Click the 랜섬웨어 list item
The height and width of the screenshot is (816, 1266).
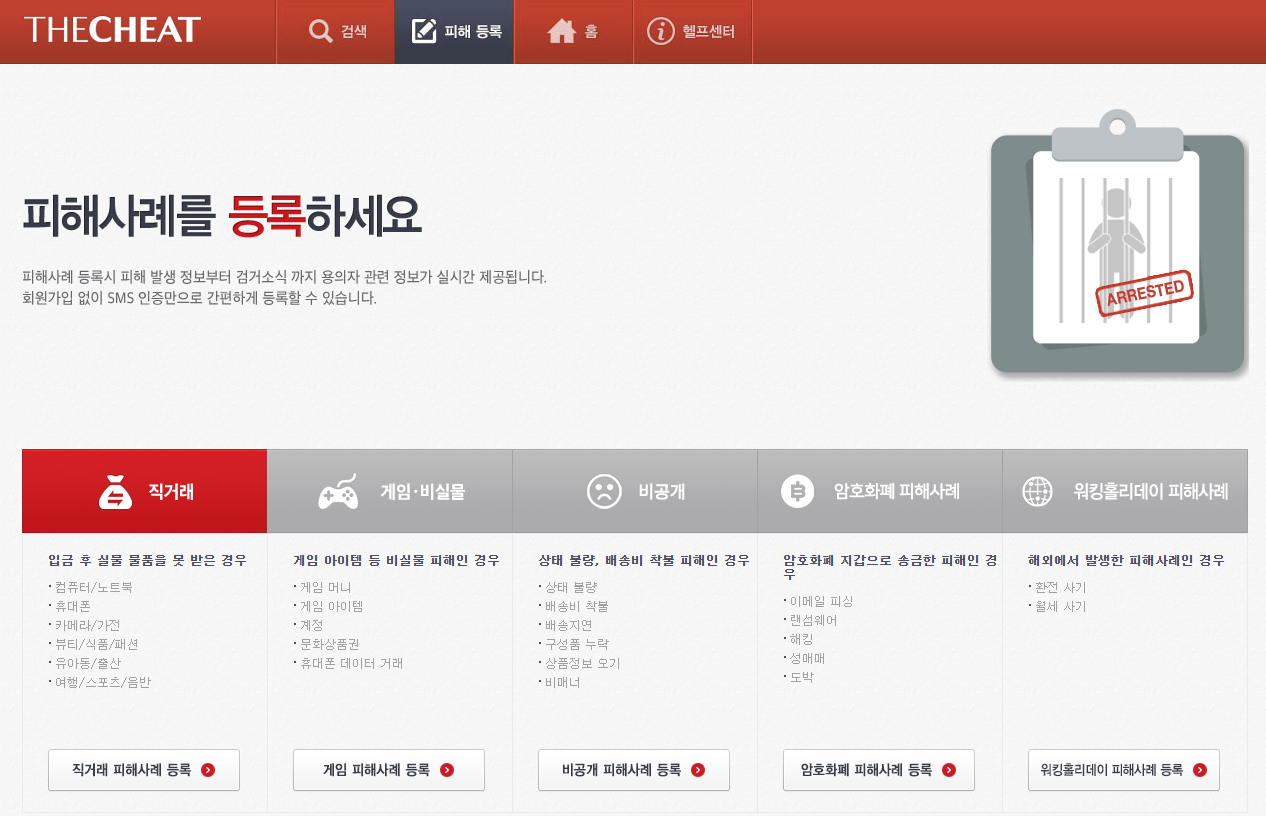813,620
